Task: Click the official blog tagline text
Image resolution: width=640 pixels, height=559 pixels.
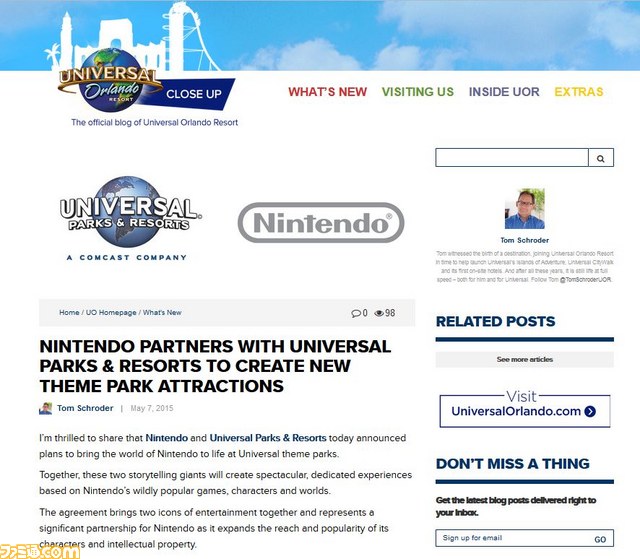Action: click(x=154, y=122)
